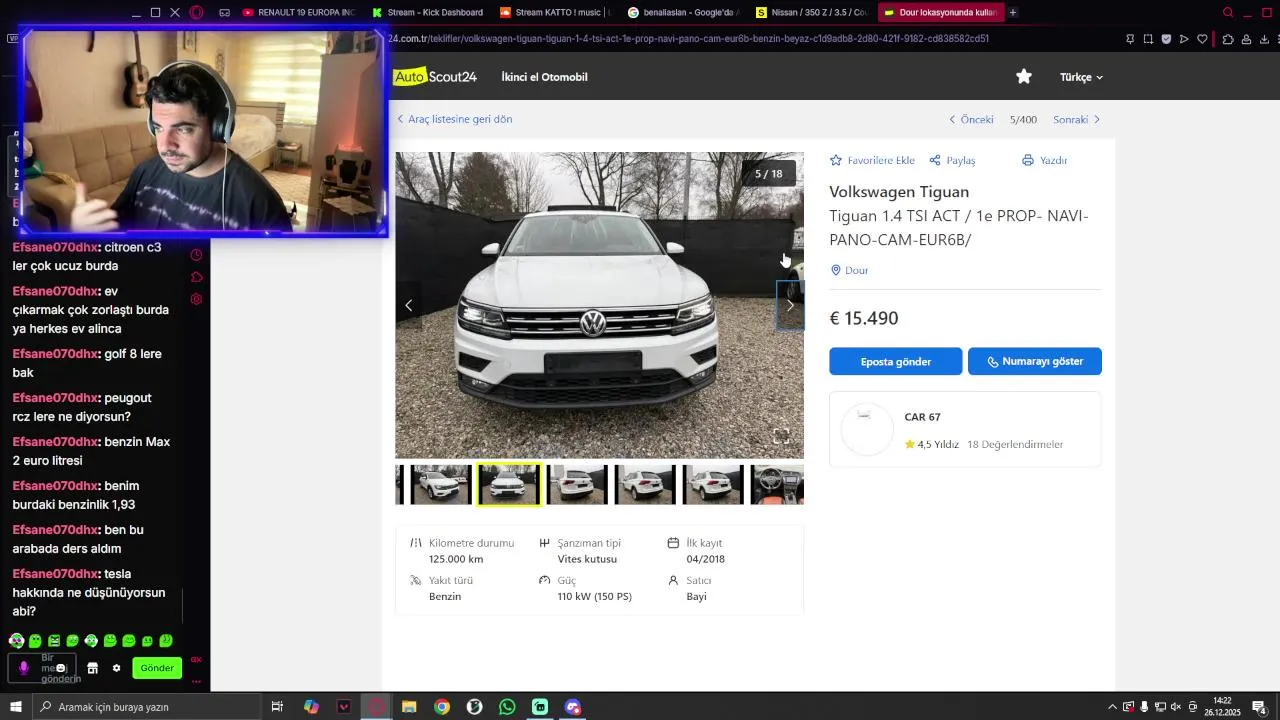The height and width of the screenshot is (720, 1280).
Task: Select the rear view thumbnail after highlighted one
Action: point(577,484)
